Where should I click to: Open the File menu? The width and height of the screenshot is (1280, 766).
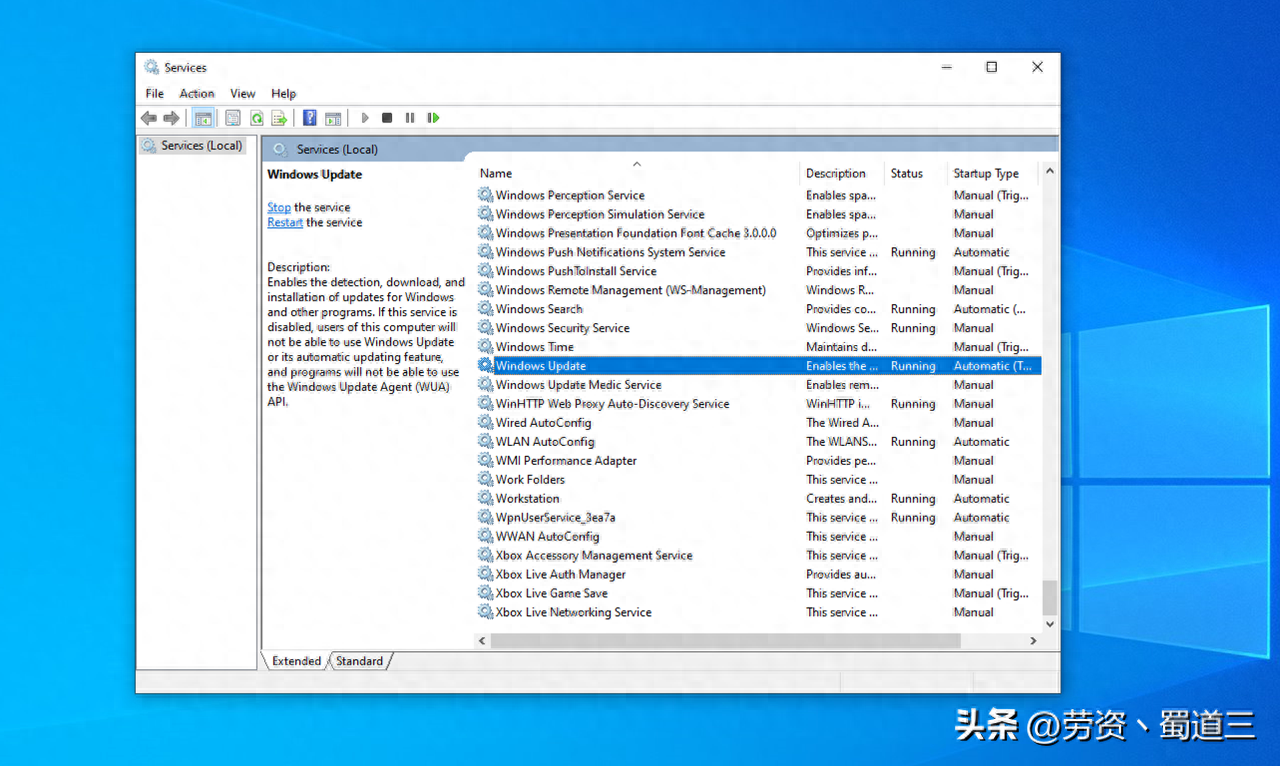tap(154, 93)
